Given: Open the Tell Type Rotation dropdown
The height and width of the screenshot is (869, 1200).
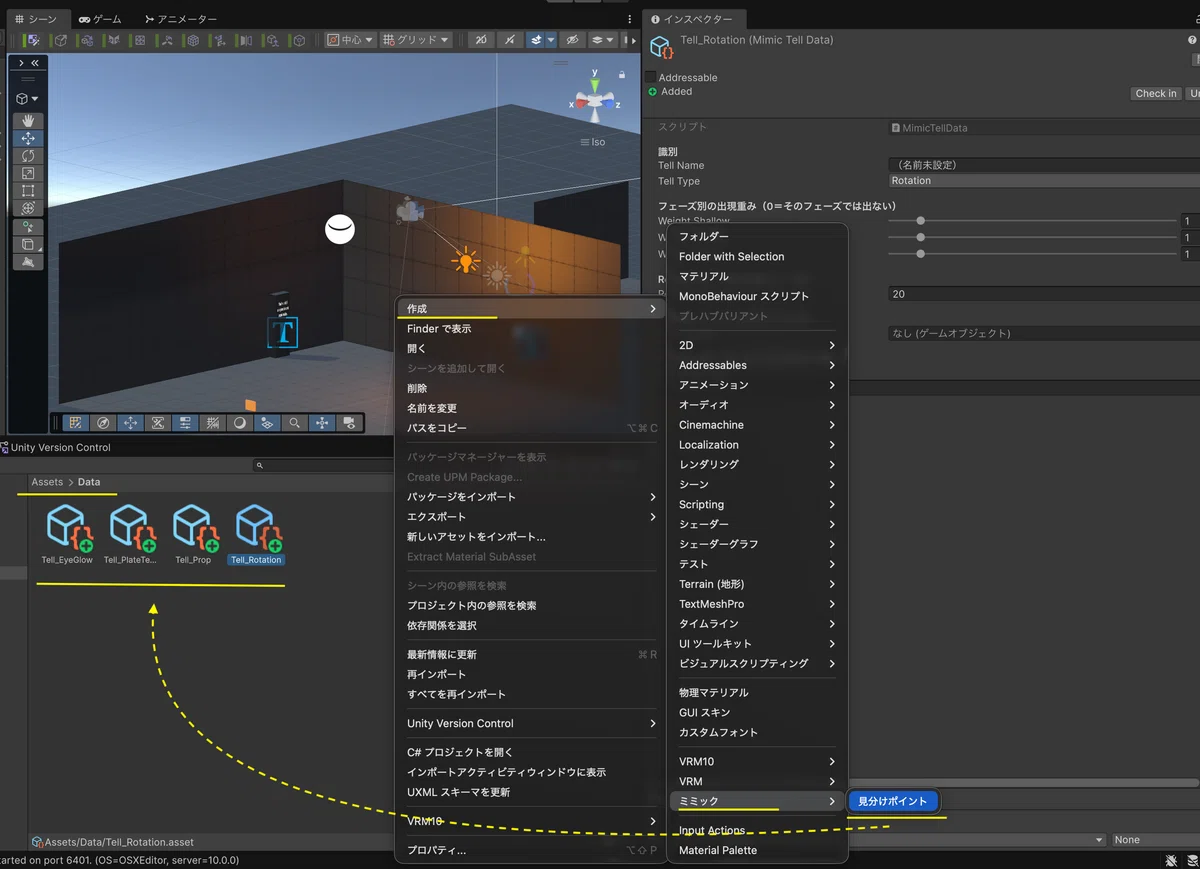Looking at the screenshot, I should click(x=1043, y=181).
